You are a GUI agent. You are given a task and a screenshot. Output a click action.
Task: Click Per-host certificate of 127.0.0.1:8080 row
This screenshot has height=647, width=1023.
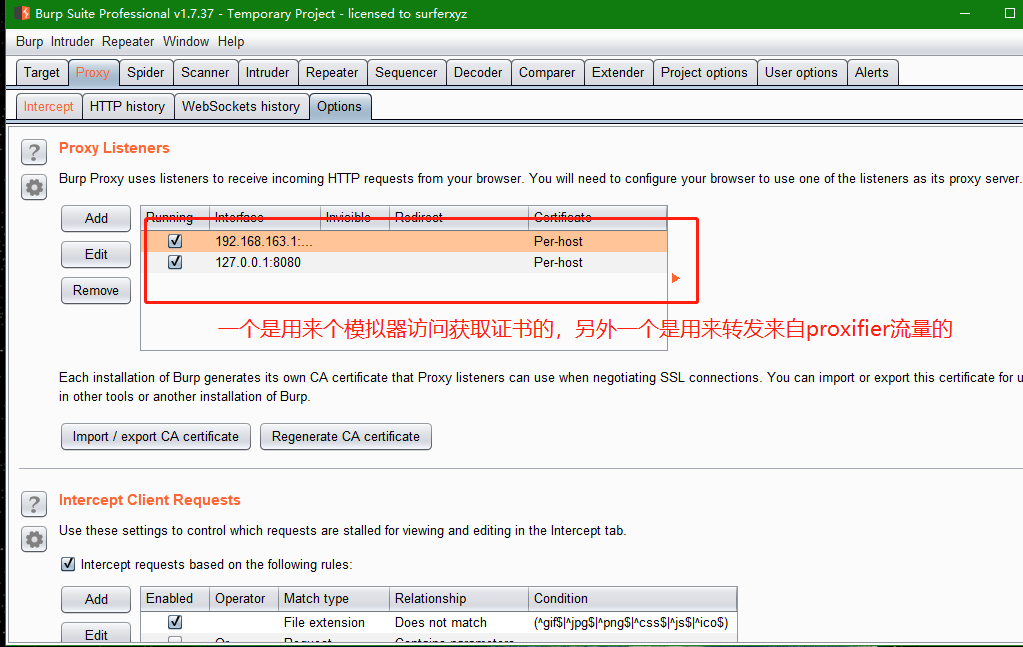558,262
